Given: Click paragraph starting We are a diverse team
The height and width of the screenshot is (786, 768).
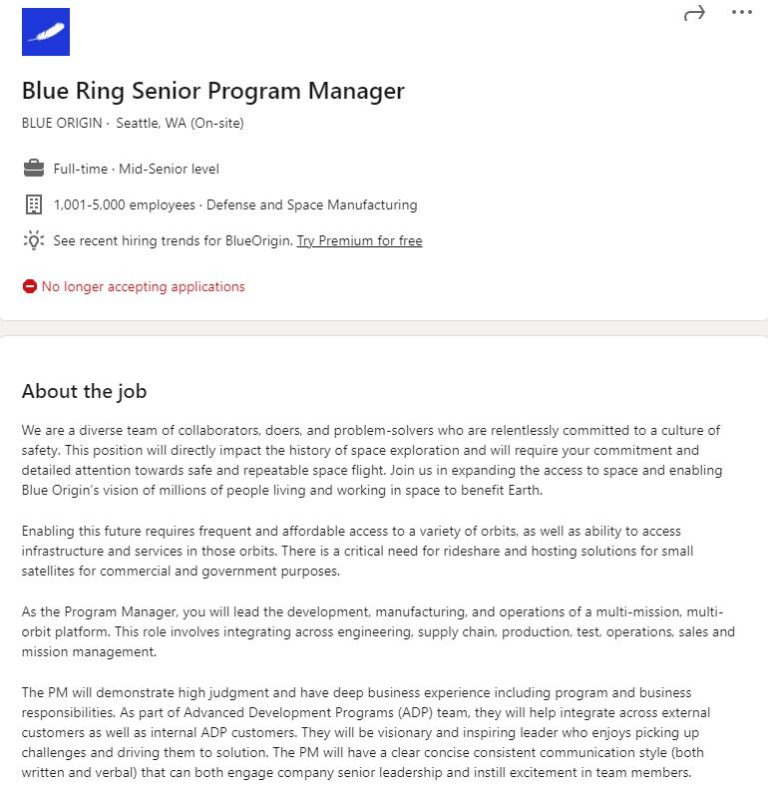Looking at the screenshot, I should pos(371,460).
